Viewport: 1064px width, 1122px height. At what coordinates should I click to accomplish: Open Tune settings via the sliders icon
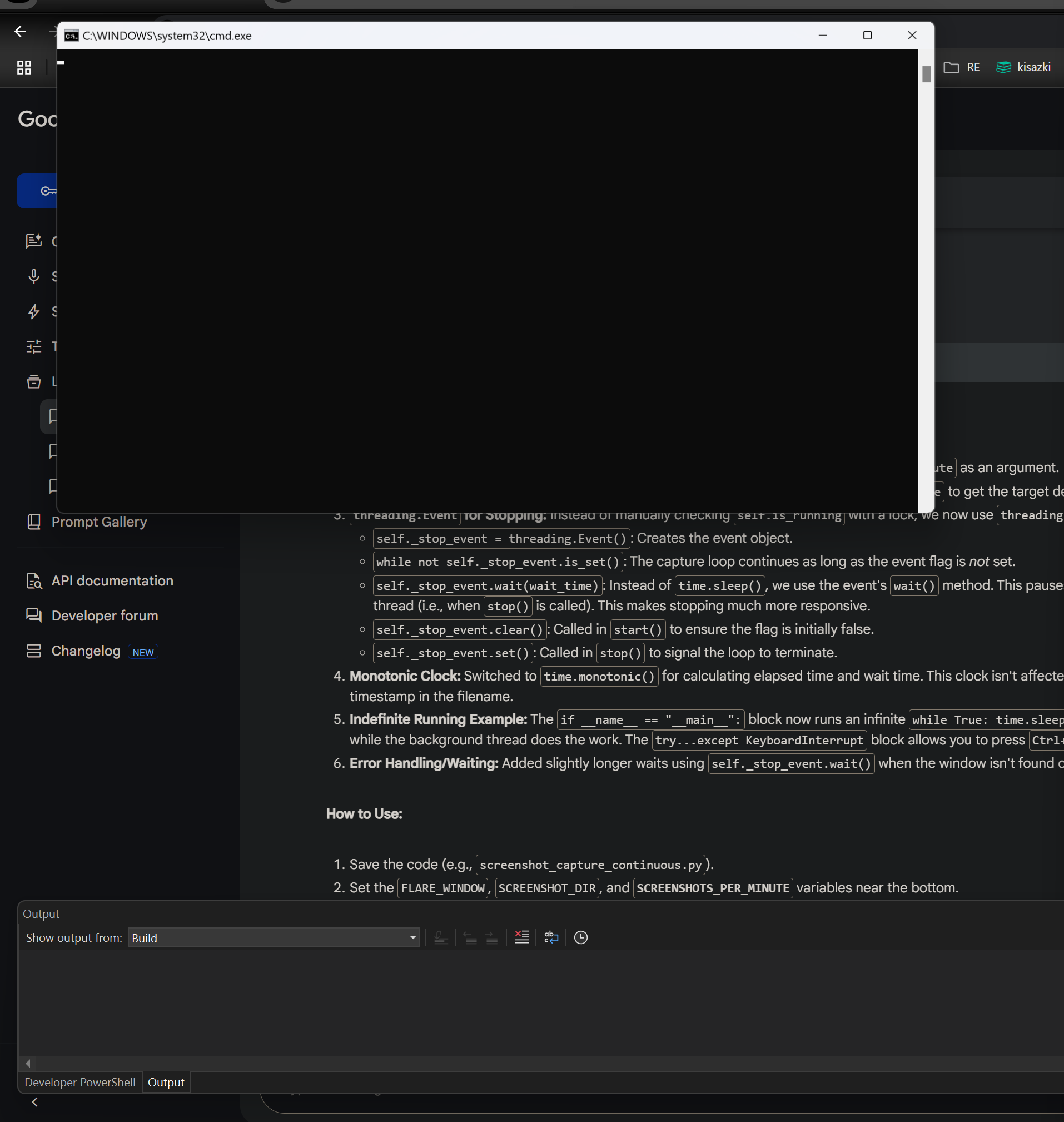[33, 346]
